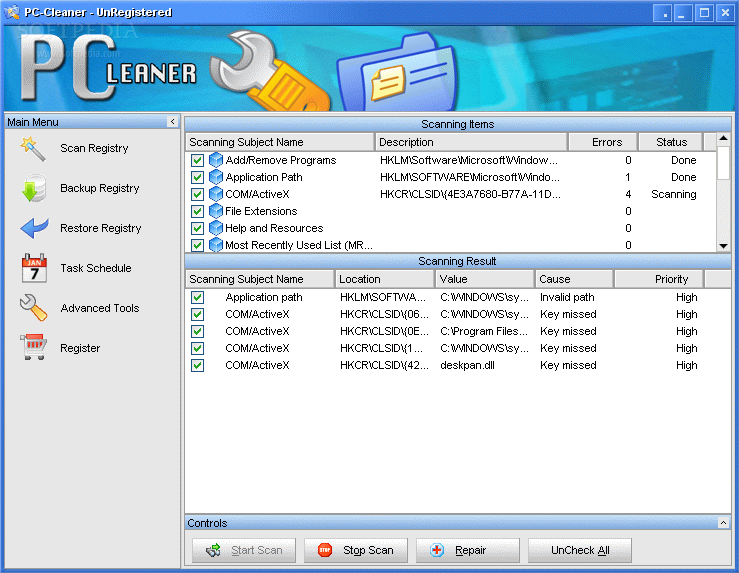Open Register from Main Menu

(80, 348)
